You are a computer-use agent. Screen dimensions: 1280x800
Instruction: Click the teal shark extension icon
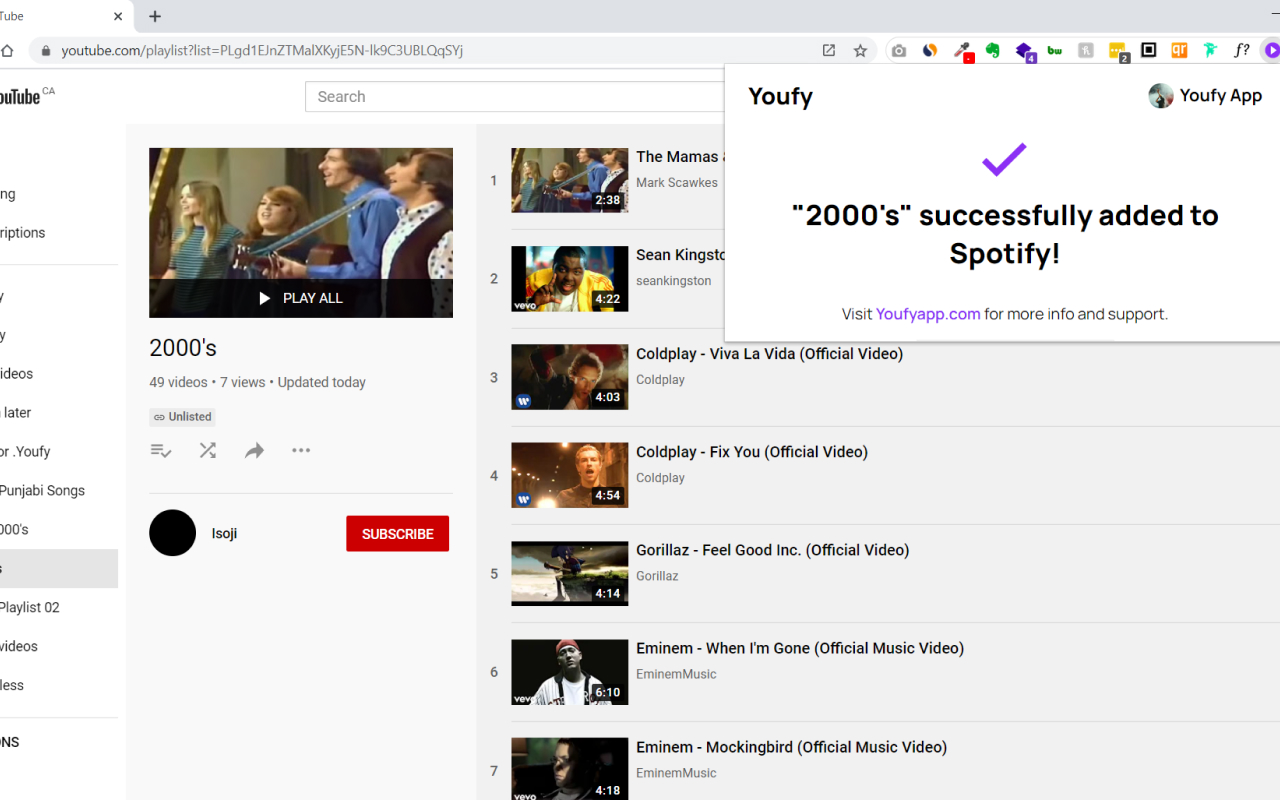tap(1211, 50)
